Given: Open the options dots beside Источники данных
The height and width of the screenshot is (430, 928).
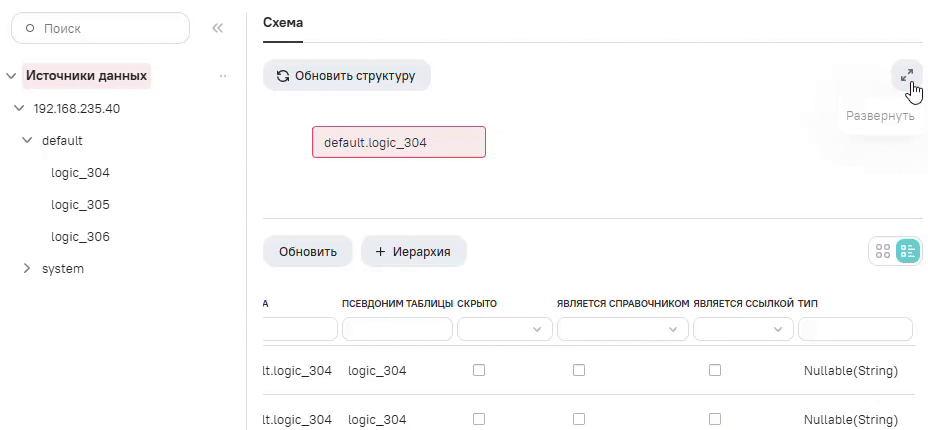Looking at the screenshot, I should pos(223,76).
